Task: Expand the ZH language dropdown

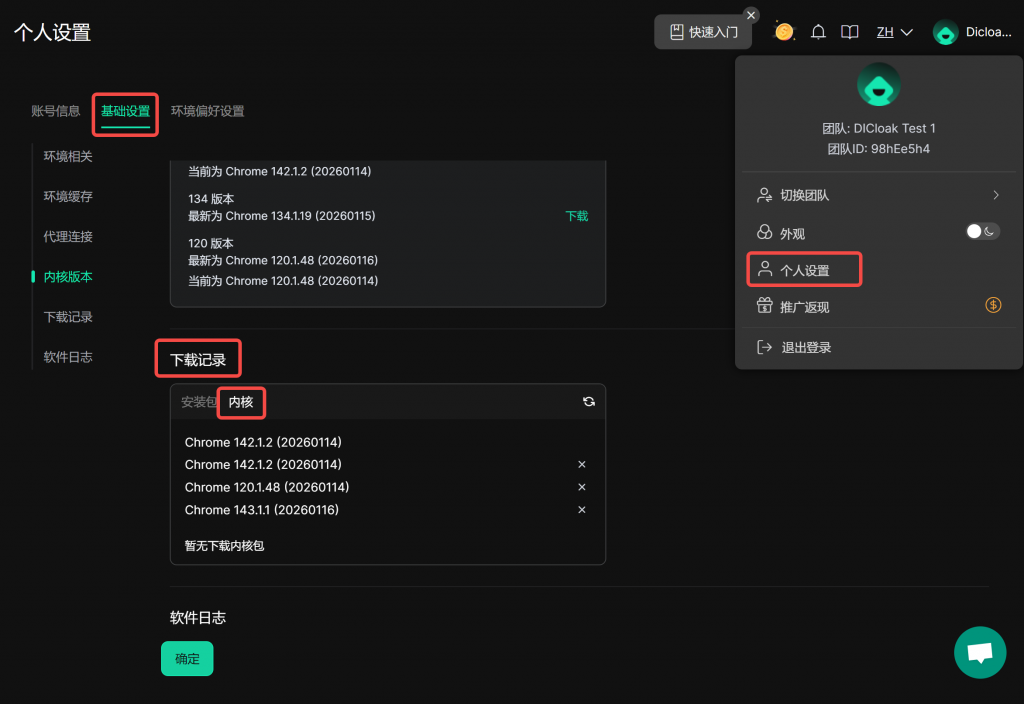Action: tap(895, 32)
